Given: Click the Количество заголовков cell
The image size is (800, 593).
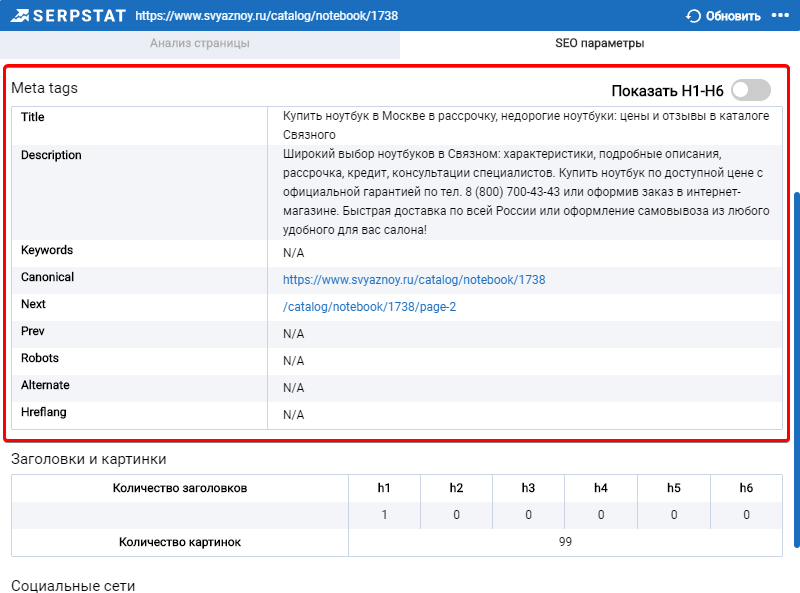Looking at the screenshot, I should 180,488.
